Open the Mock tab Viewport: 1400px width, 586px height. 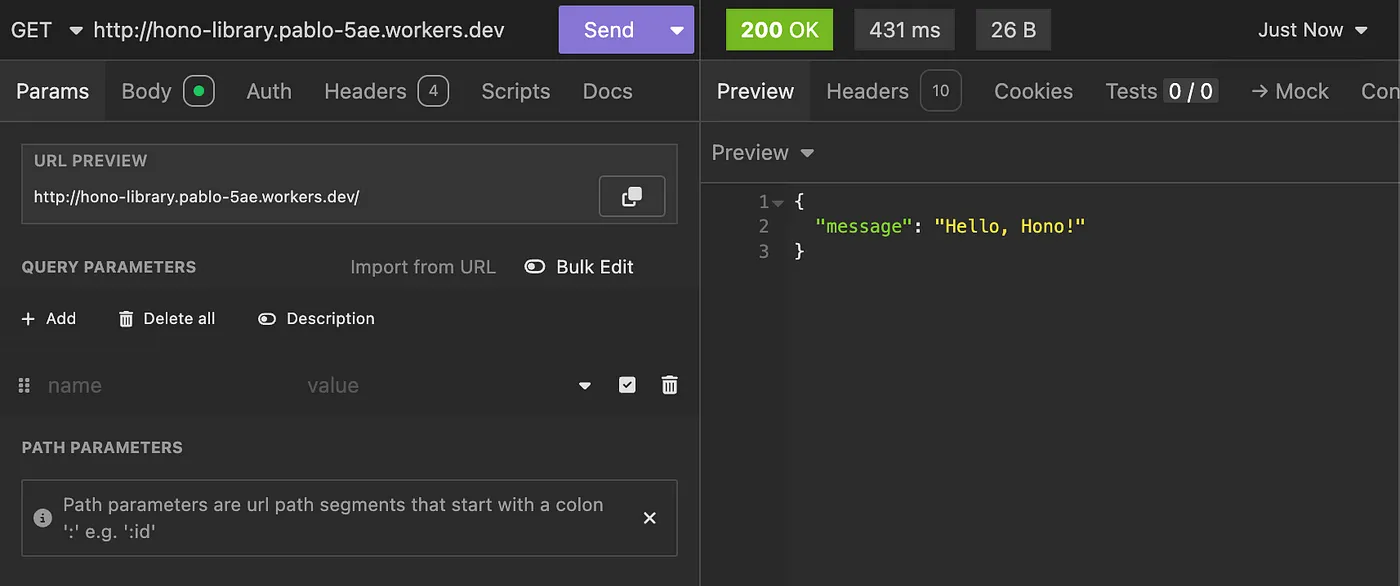(1290, 91)
